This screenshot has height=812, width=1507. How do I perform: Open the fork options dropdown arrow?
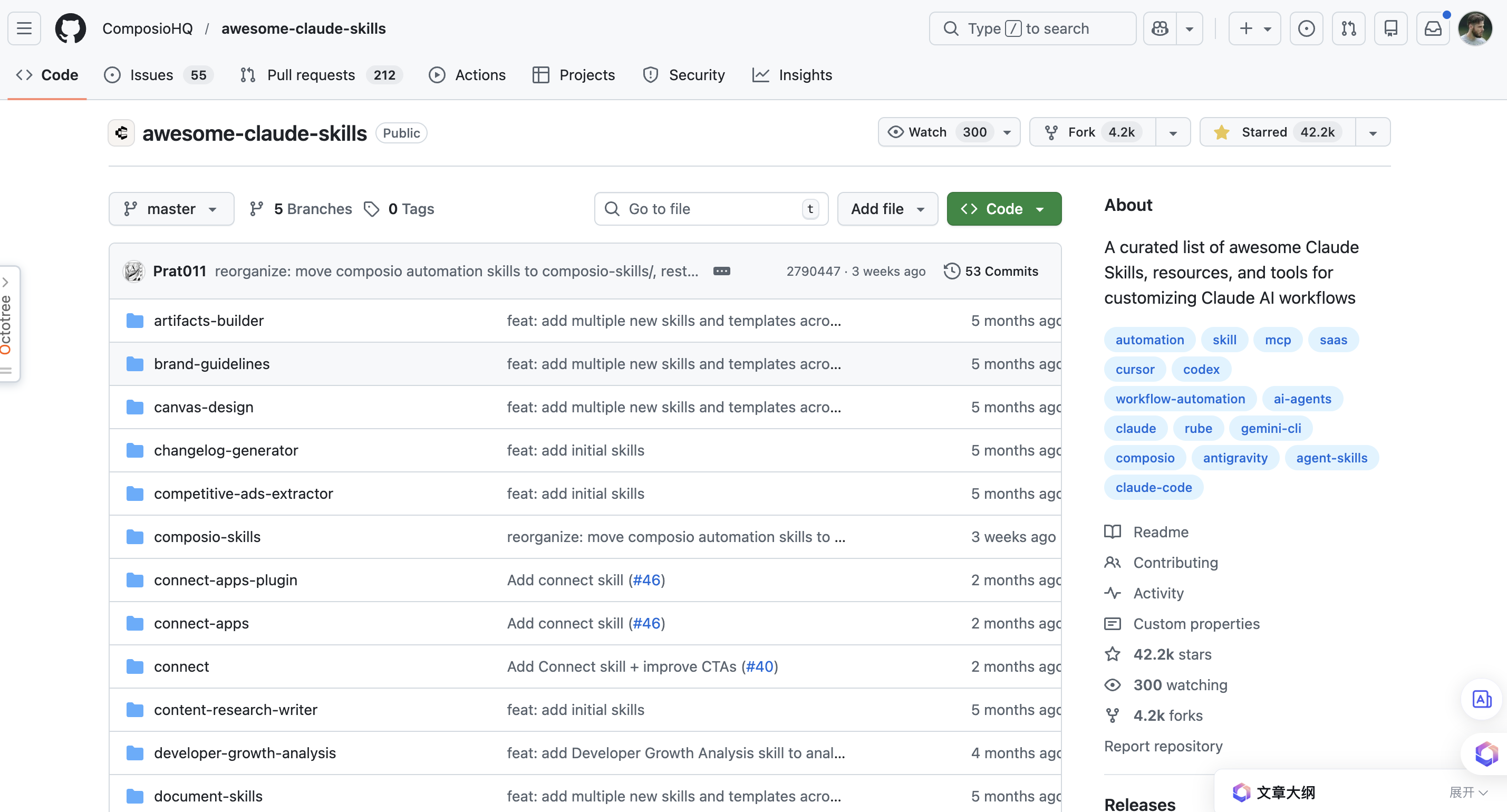1173,132
